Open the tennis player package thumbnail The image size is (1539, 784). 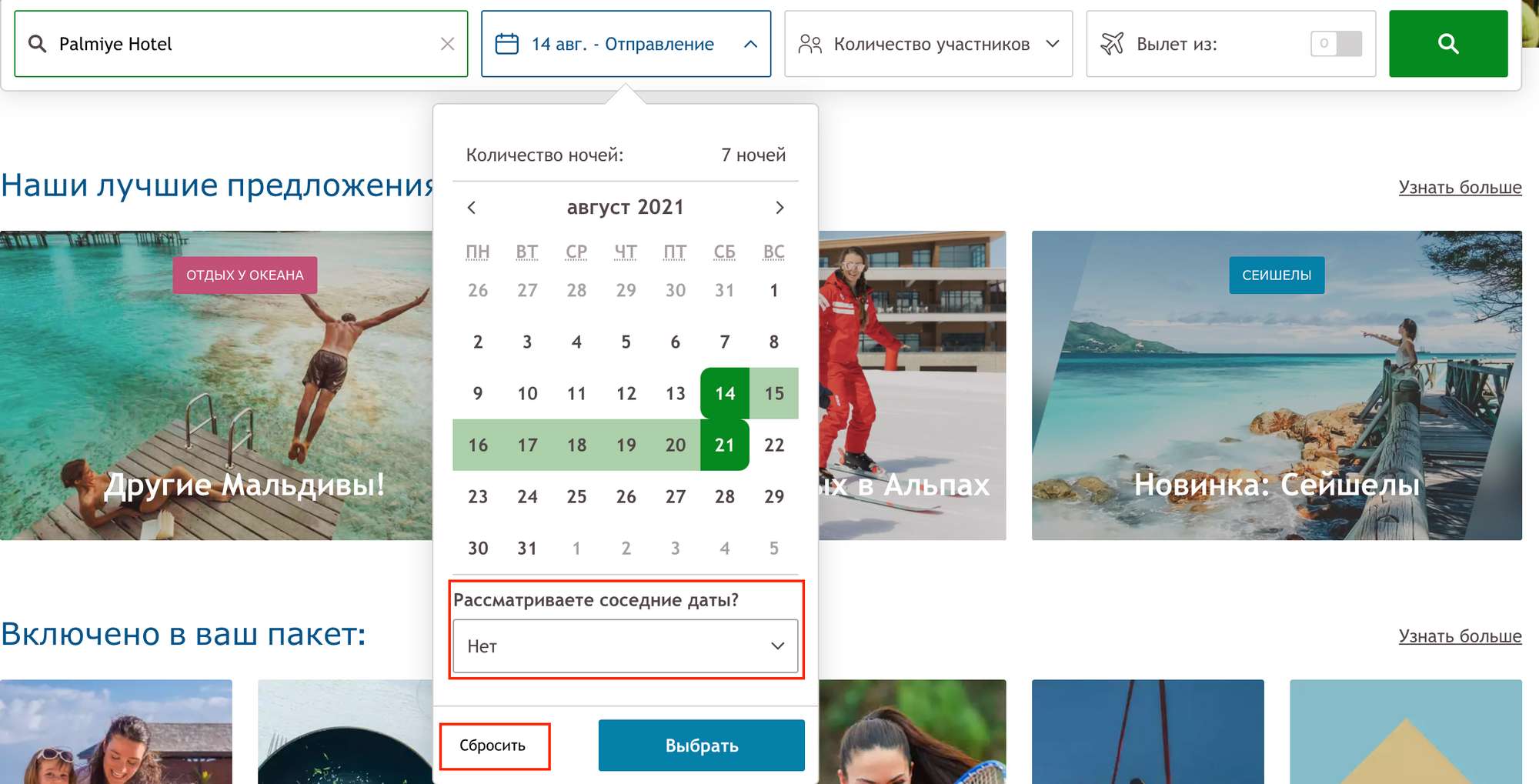click(x=912, y=732)
